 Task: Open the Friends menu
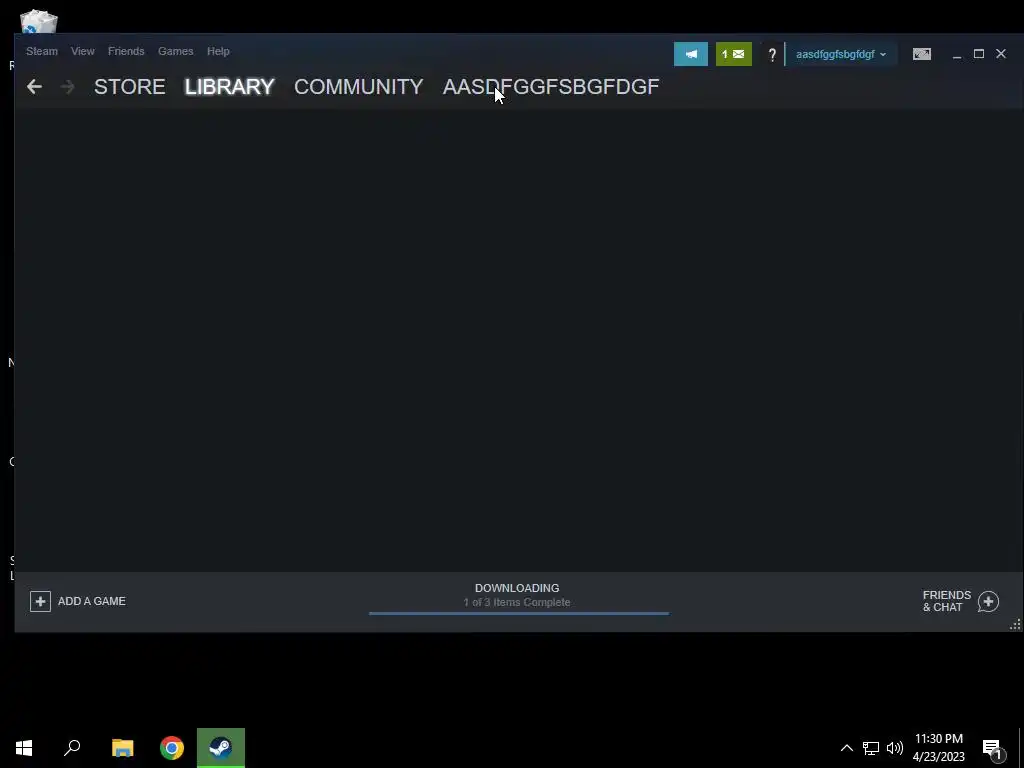coord(126,51)
